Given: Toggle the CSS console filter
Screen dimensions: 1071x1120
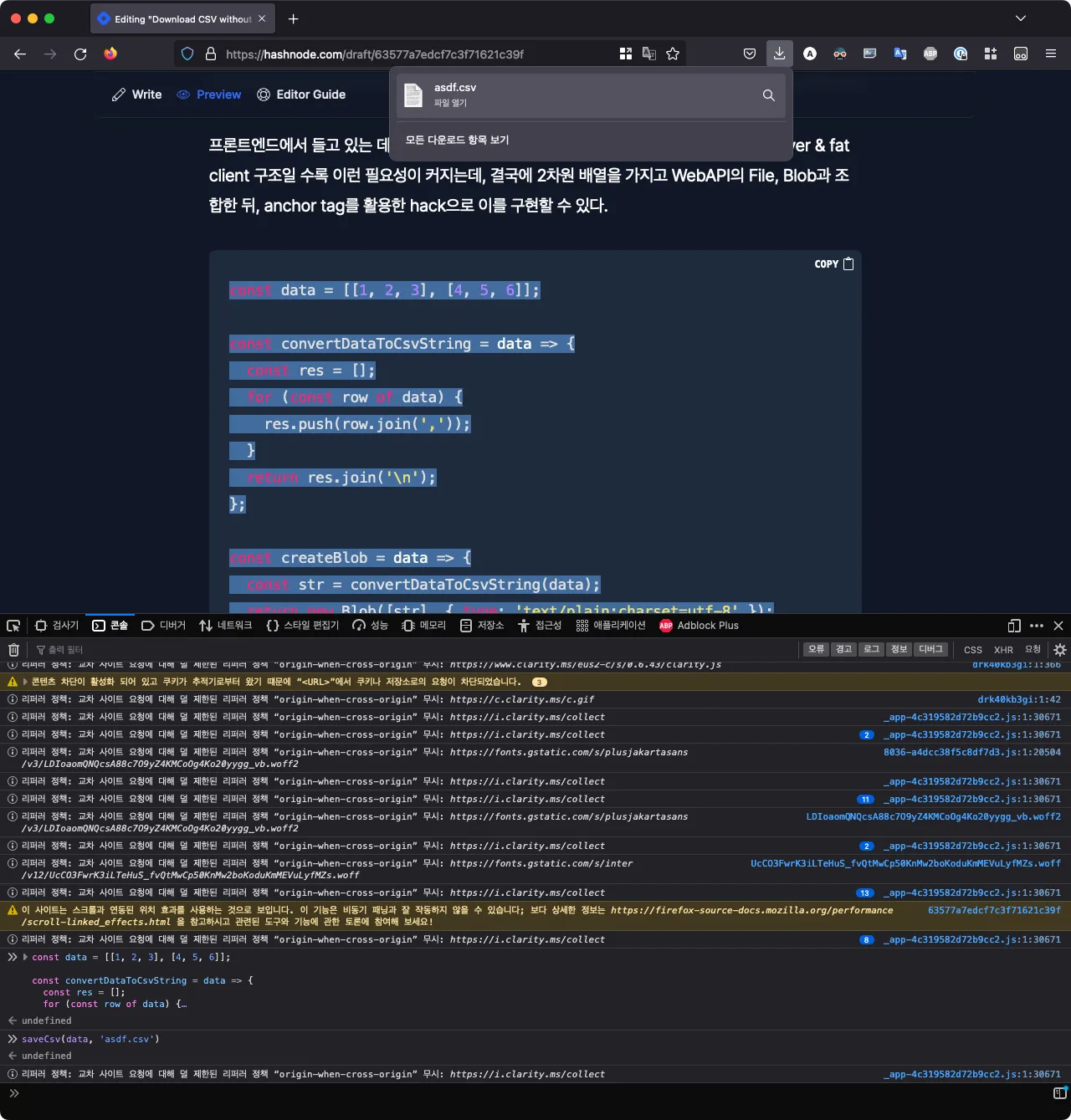Looking at the screenshot, I should [x=973, y=650].
